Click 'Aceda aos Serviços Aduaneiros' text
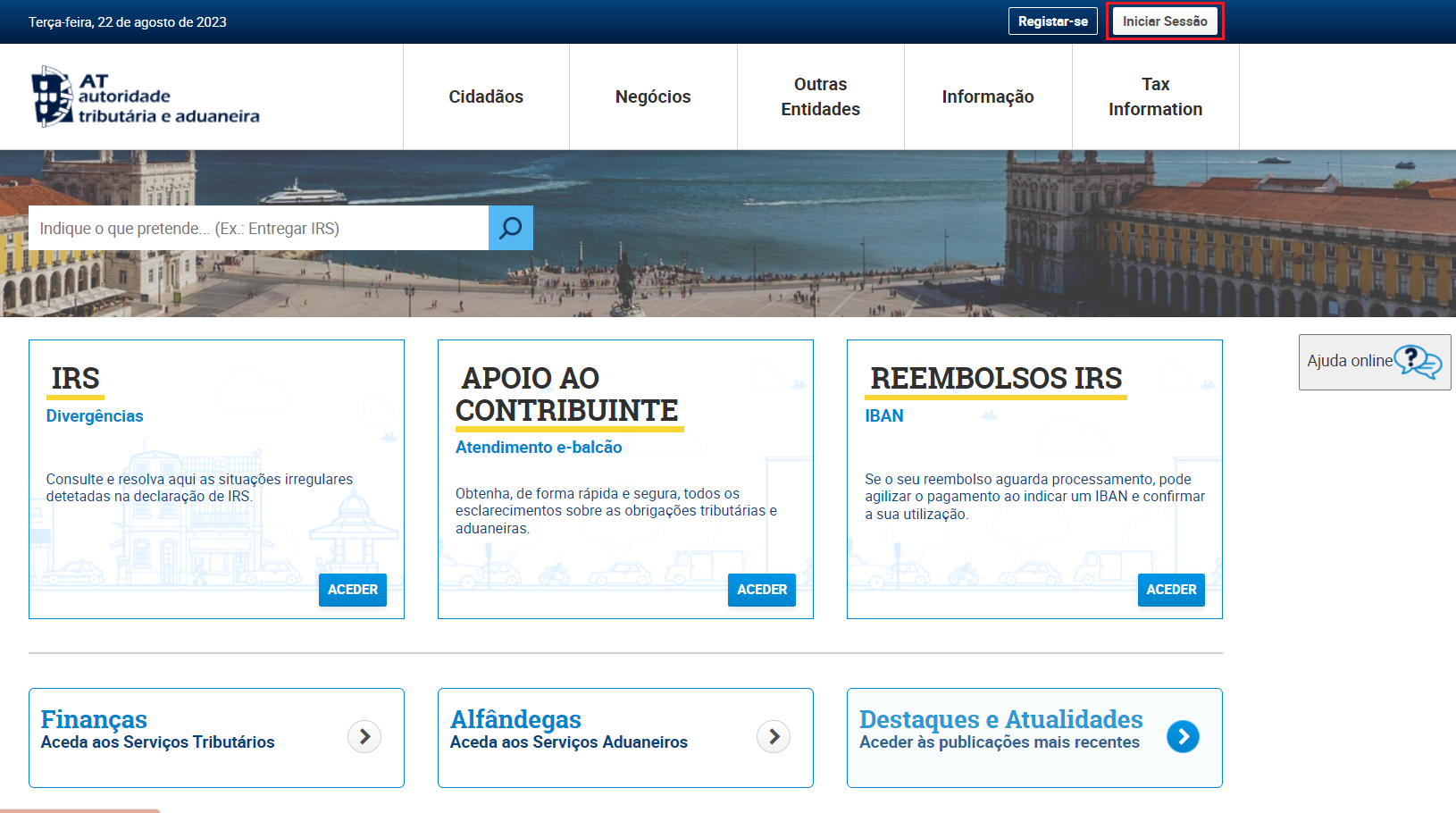Viewport: 1456px width, 813px height. [569, 742]
